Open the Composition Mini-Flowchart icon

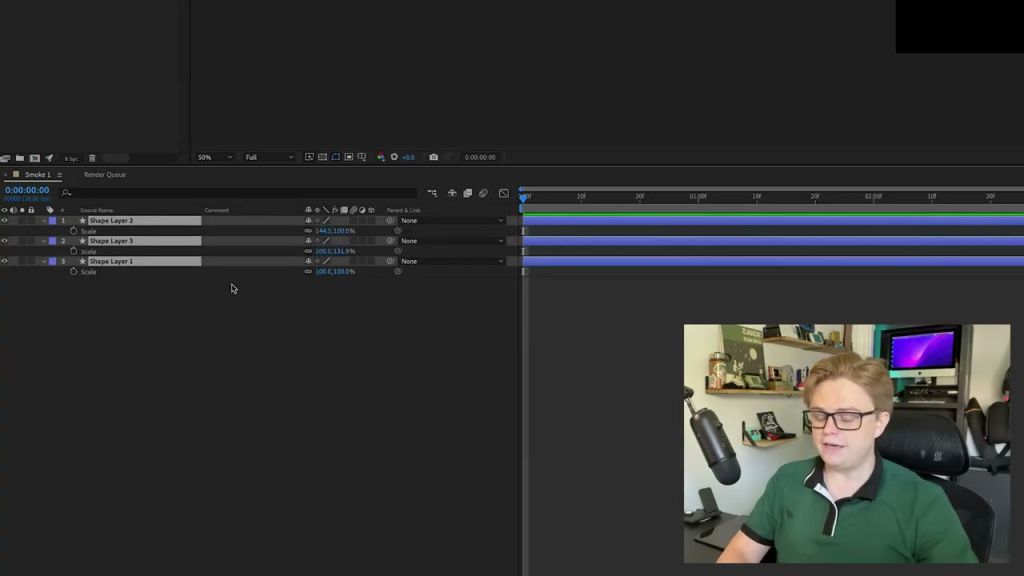click(x=432, y=193)
